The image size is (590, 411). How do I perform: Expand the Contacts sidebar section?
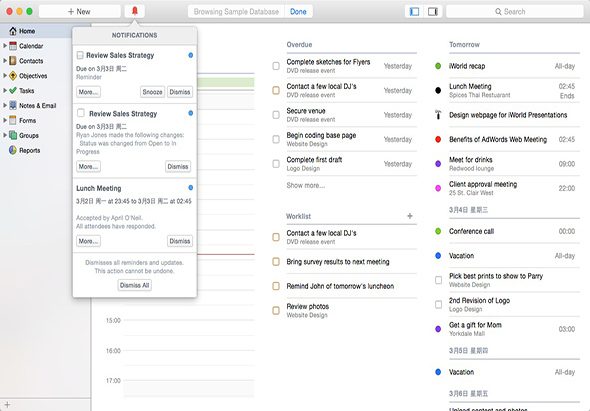point(5,61)
